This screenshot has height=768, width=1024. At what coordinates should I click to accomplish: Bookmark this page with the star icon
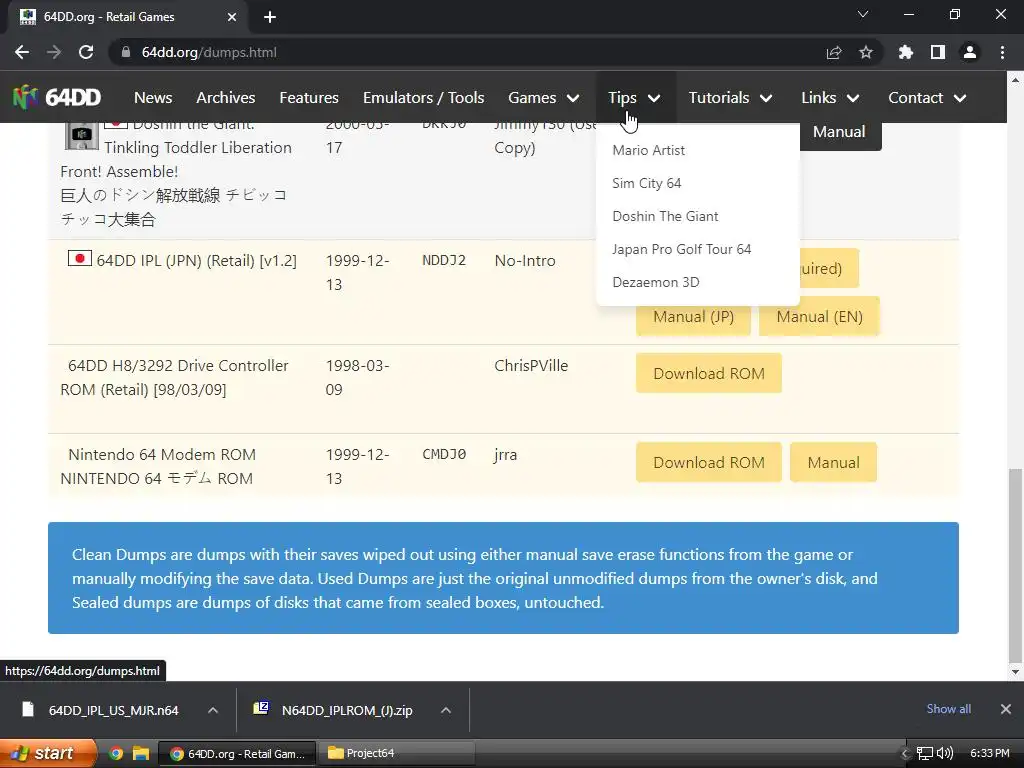click(x=866, y=52)
